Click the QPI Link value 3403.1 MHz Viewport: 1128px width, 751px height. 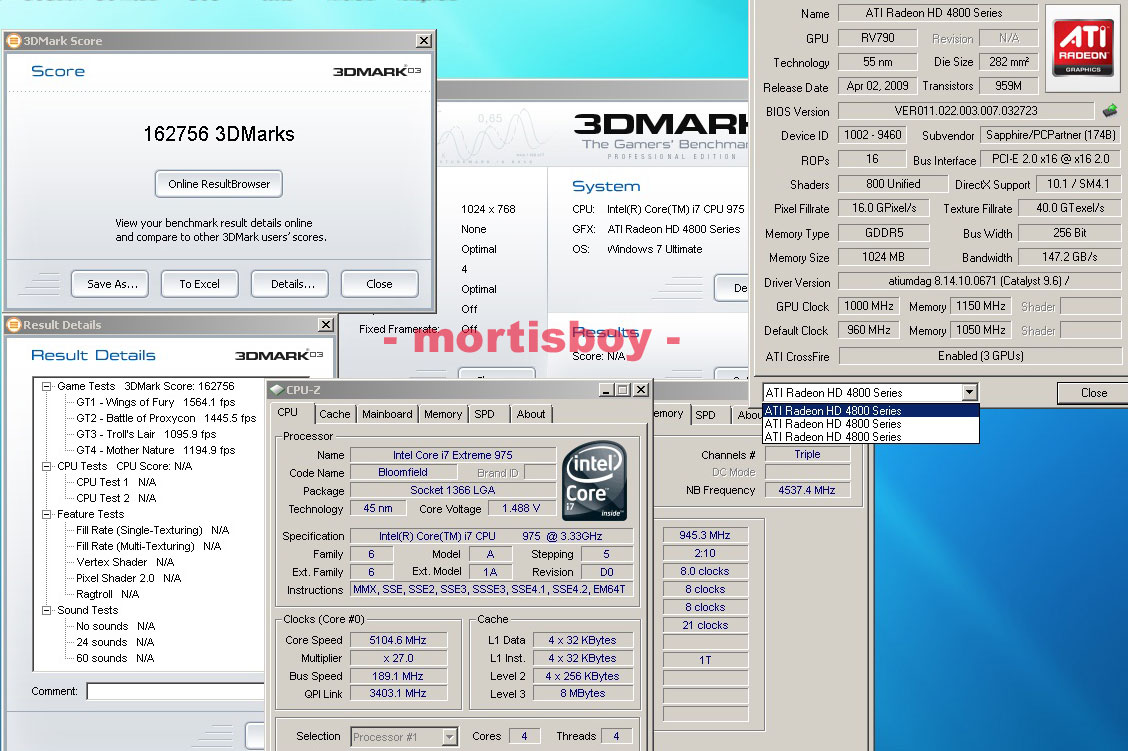398,693
